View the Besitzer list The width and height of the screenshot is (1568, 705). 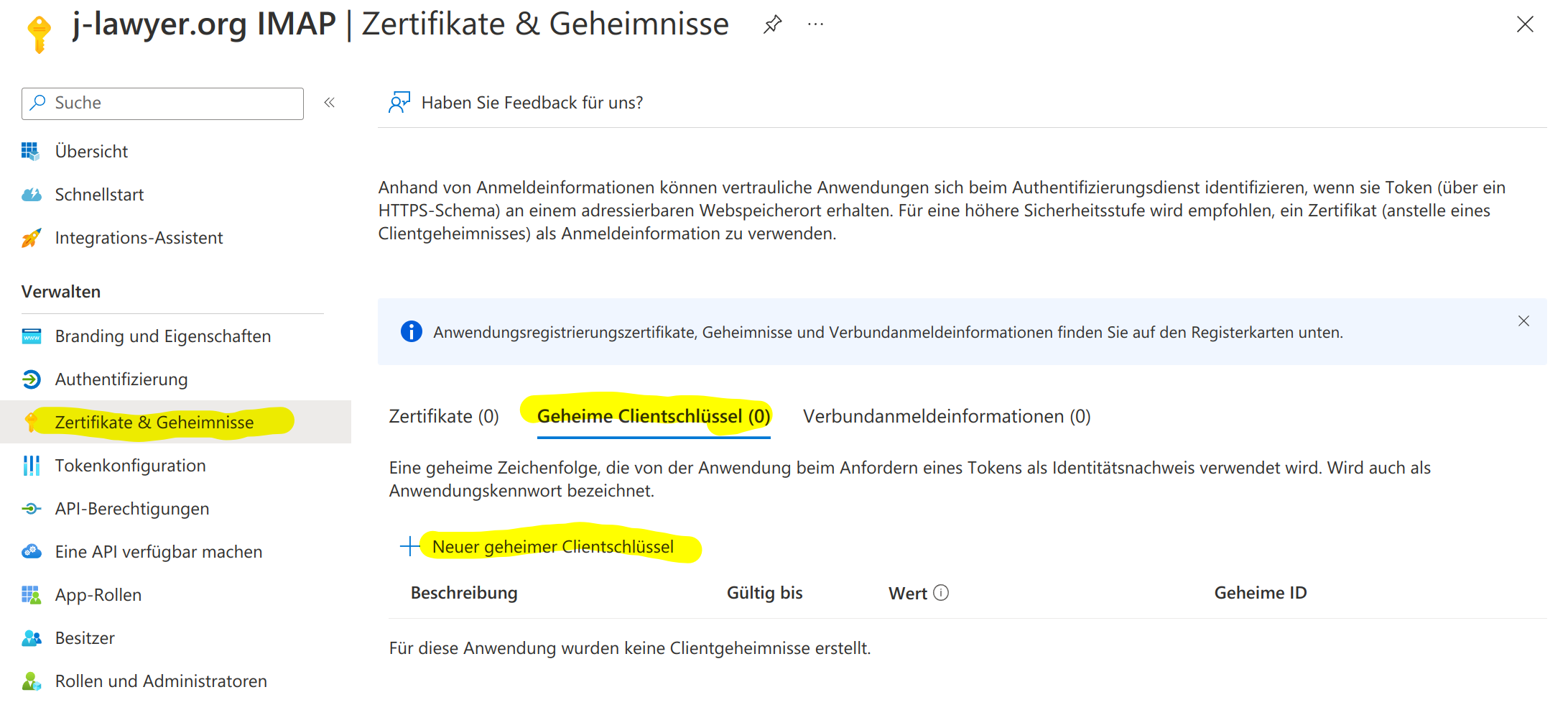(84, 637)
